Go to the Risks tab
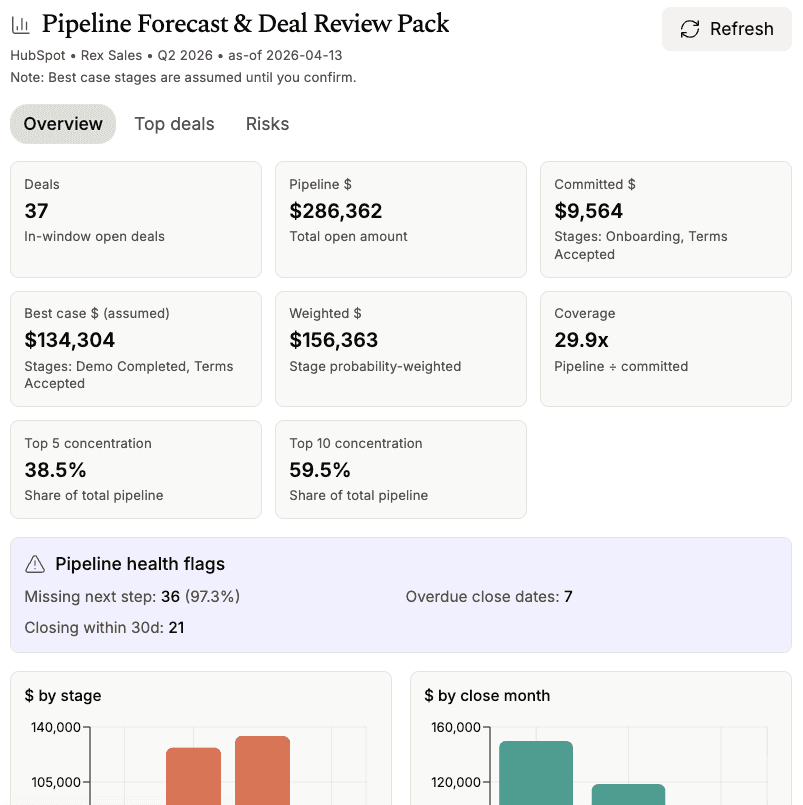 267,124
